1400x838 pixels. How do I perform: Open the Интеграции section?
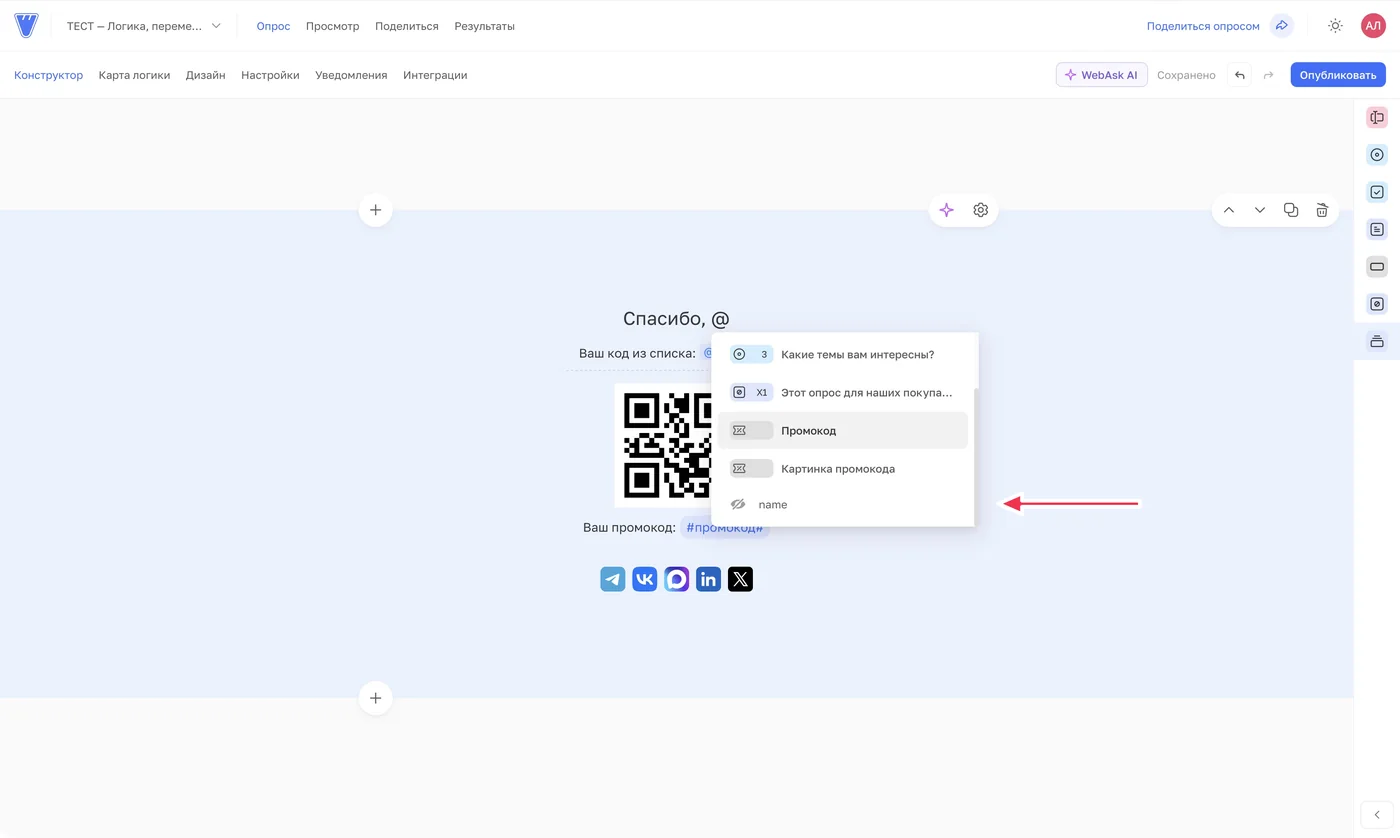(435, 75)
